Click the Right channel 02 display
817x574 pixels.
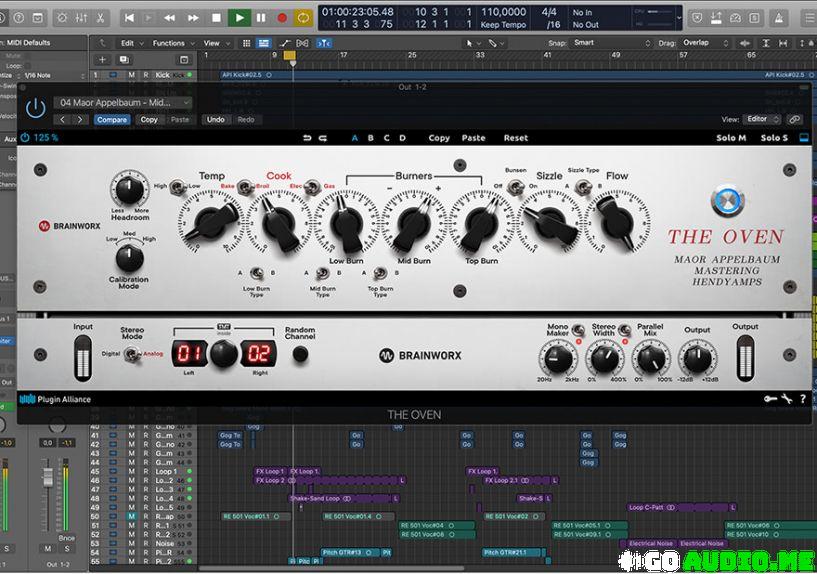click(258, 354)
